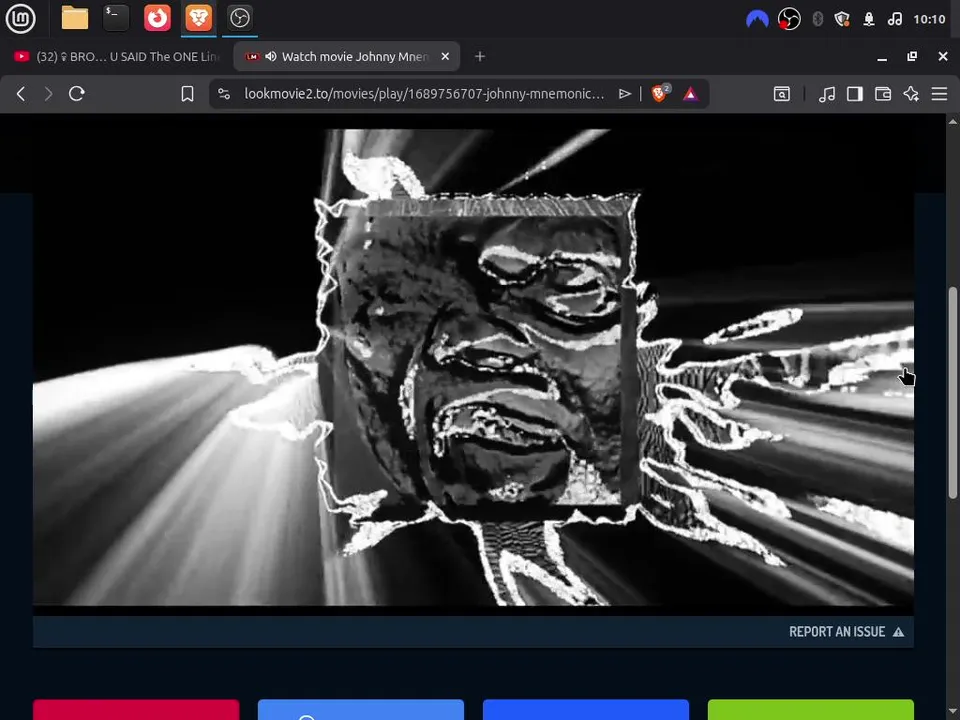Click the Bluetooth tray icon
The image size is (960, 720).
tap(817, 20)
